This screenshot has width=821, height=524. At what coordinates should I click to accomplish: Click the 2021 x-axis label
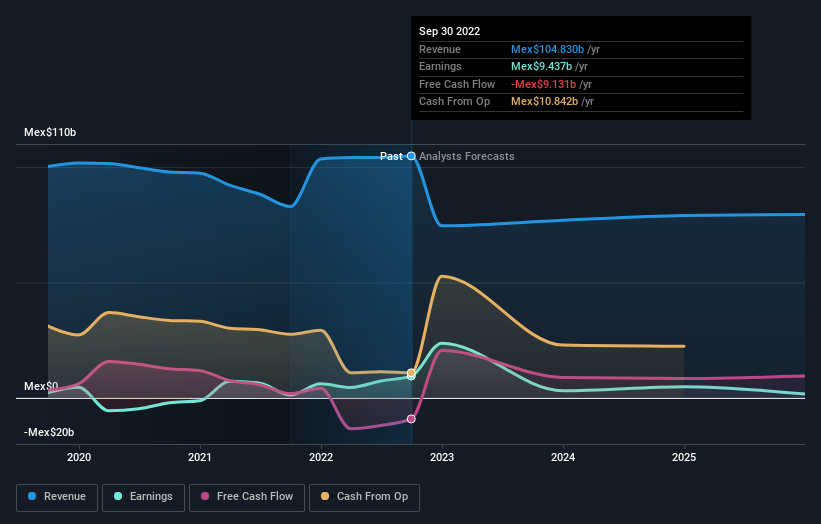(x=200, y=457)
